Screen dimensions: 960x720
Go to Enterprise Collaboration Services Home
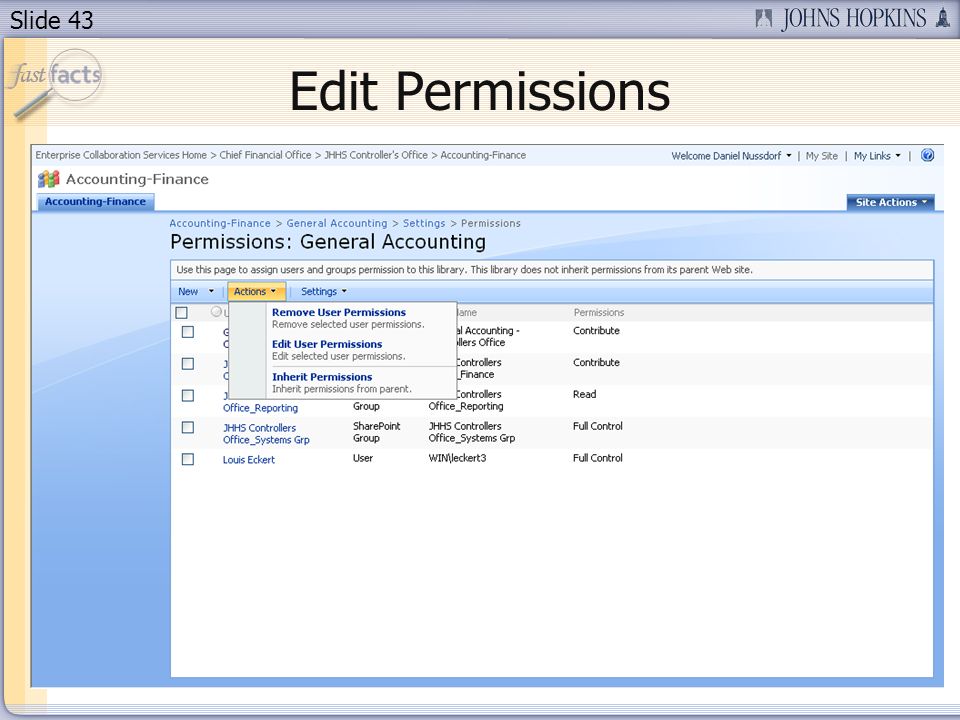[121, 155]
